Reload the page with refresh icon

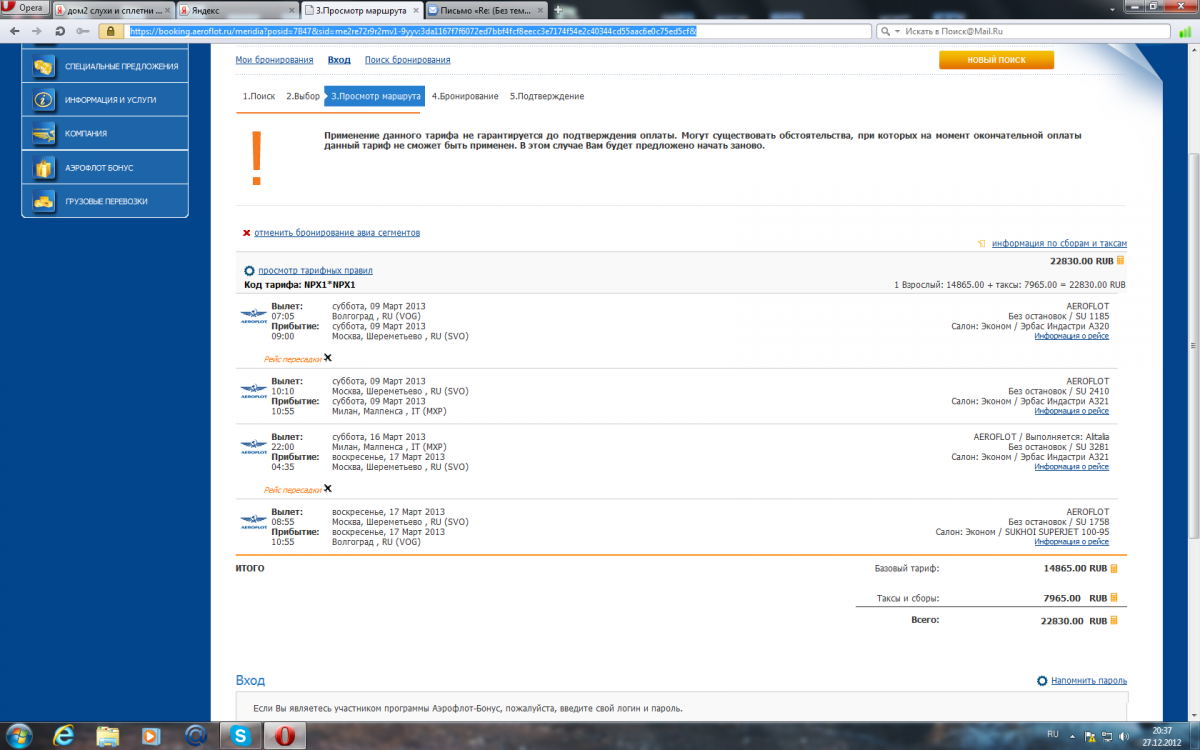click(x=61, y=31)
